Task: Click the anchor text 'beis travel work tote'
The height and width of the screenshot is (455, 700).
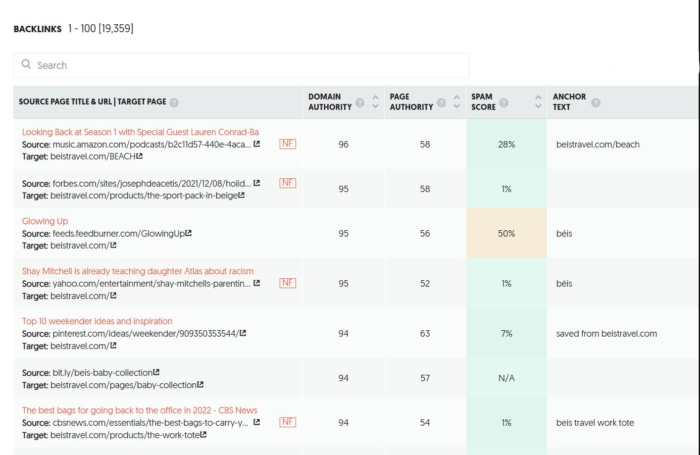Action: coord(595,422)
